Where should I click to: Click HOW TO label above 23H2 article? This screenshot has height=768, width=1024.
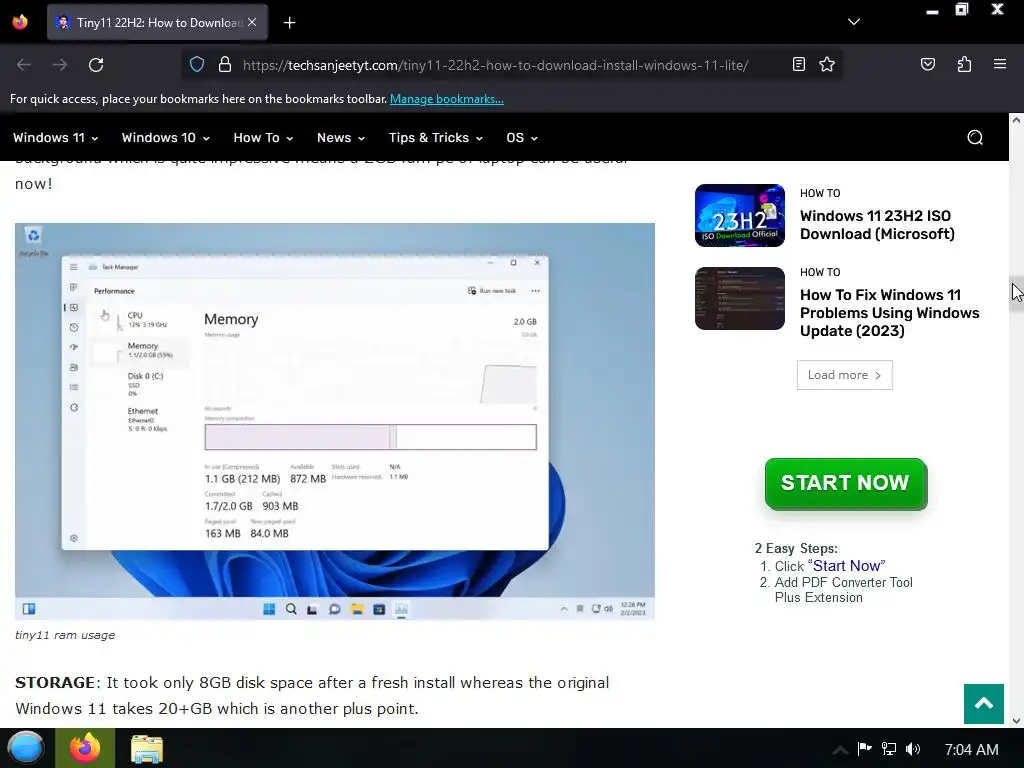(x=820, y=193)
